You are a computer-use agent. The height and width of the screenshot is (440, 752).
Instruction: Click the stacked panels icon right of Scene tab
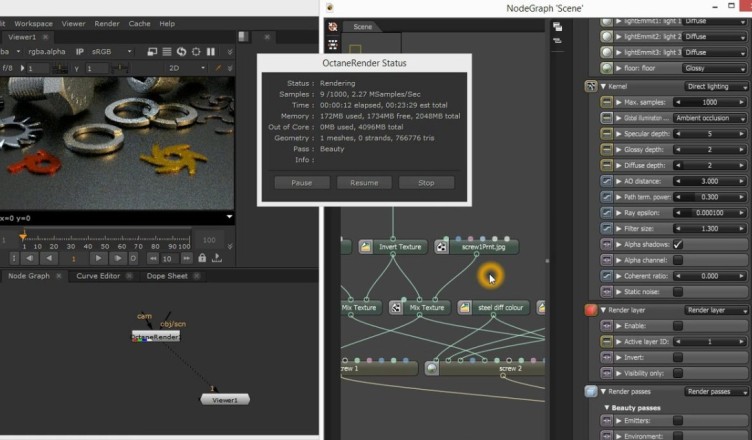[557, 27]
